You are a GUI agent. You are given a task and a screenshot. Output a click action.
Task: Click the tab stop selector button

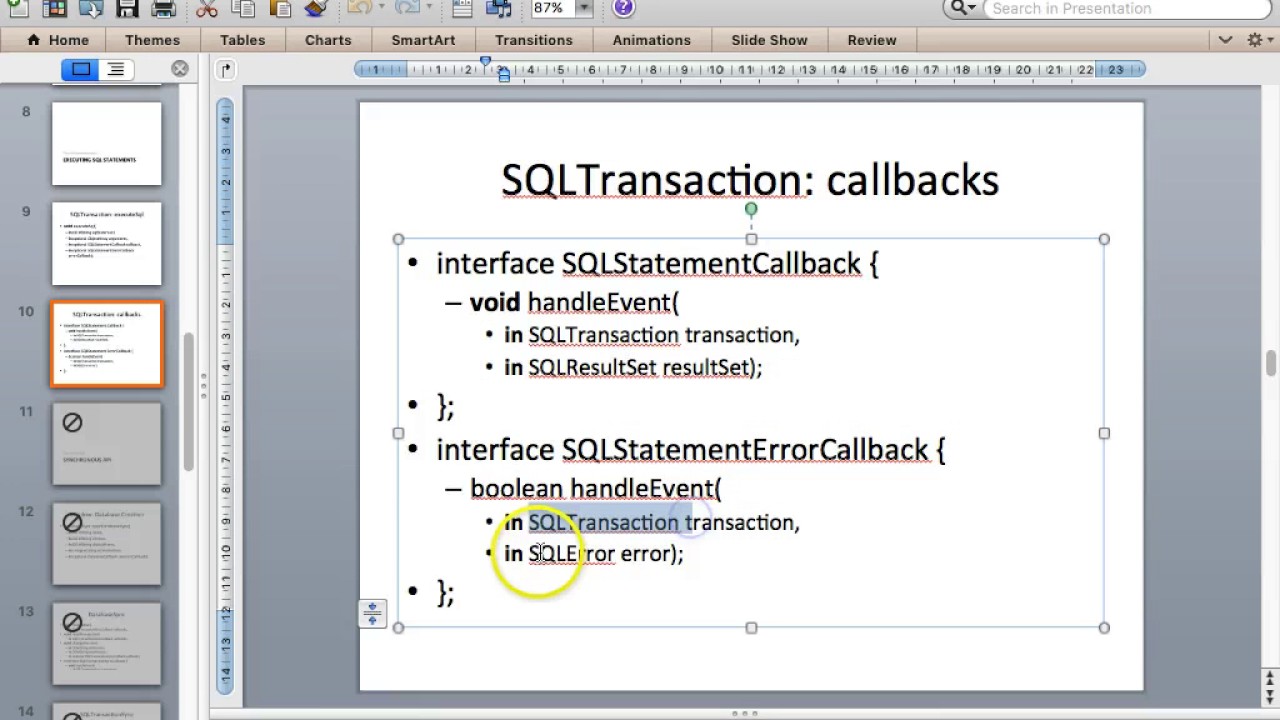226,69
